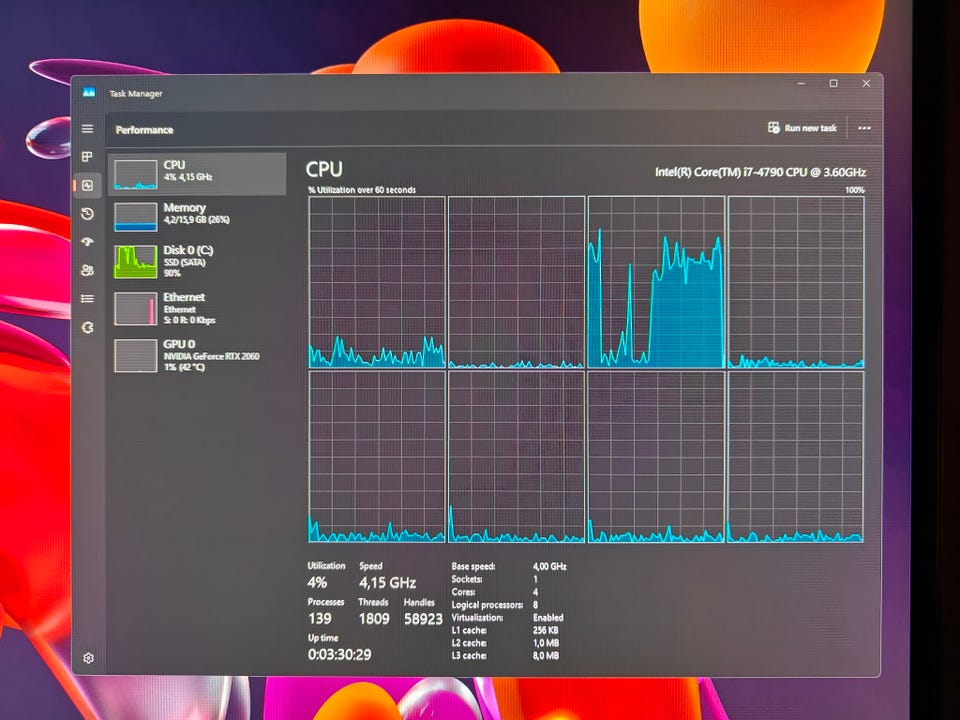Click the Intel(R) Core(TM) i7-4790 CPU label
The width and height of the screenshot is (960, 720).
pos(760,172)
